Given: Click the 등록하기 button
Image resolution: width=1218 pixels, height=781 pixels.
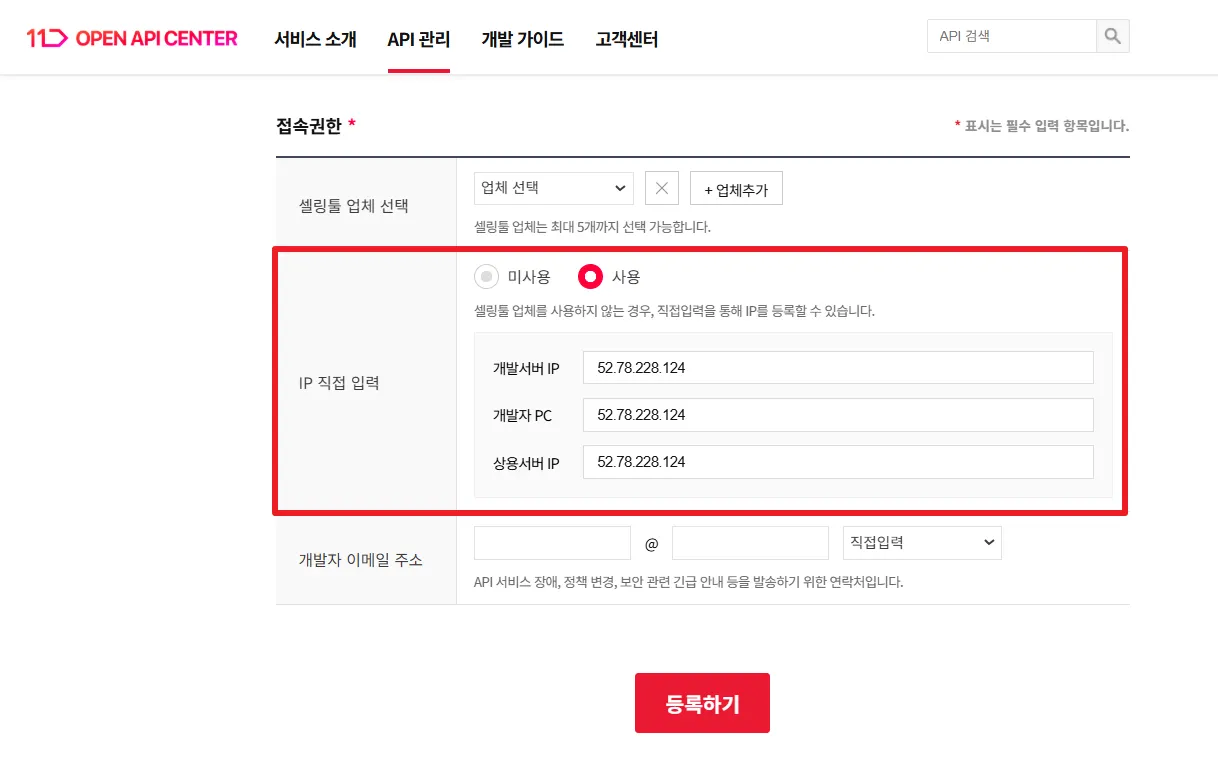Looking at the screenshot, I should coord(702,703).
